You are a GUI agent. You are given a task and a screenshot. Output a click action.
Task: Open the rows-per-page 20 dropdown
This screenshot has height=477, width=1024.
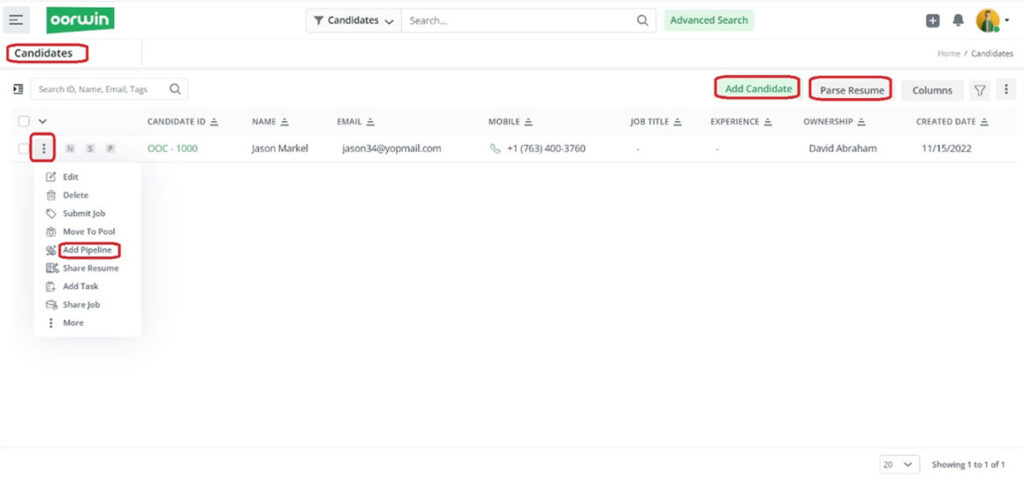900,465
